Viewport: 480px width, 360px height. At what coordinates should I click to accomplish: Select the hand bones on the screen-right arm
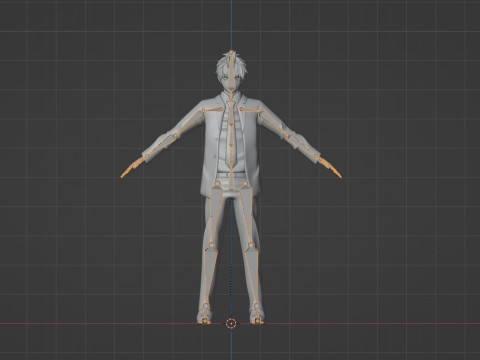(x=329, y=168)
